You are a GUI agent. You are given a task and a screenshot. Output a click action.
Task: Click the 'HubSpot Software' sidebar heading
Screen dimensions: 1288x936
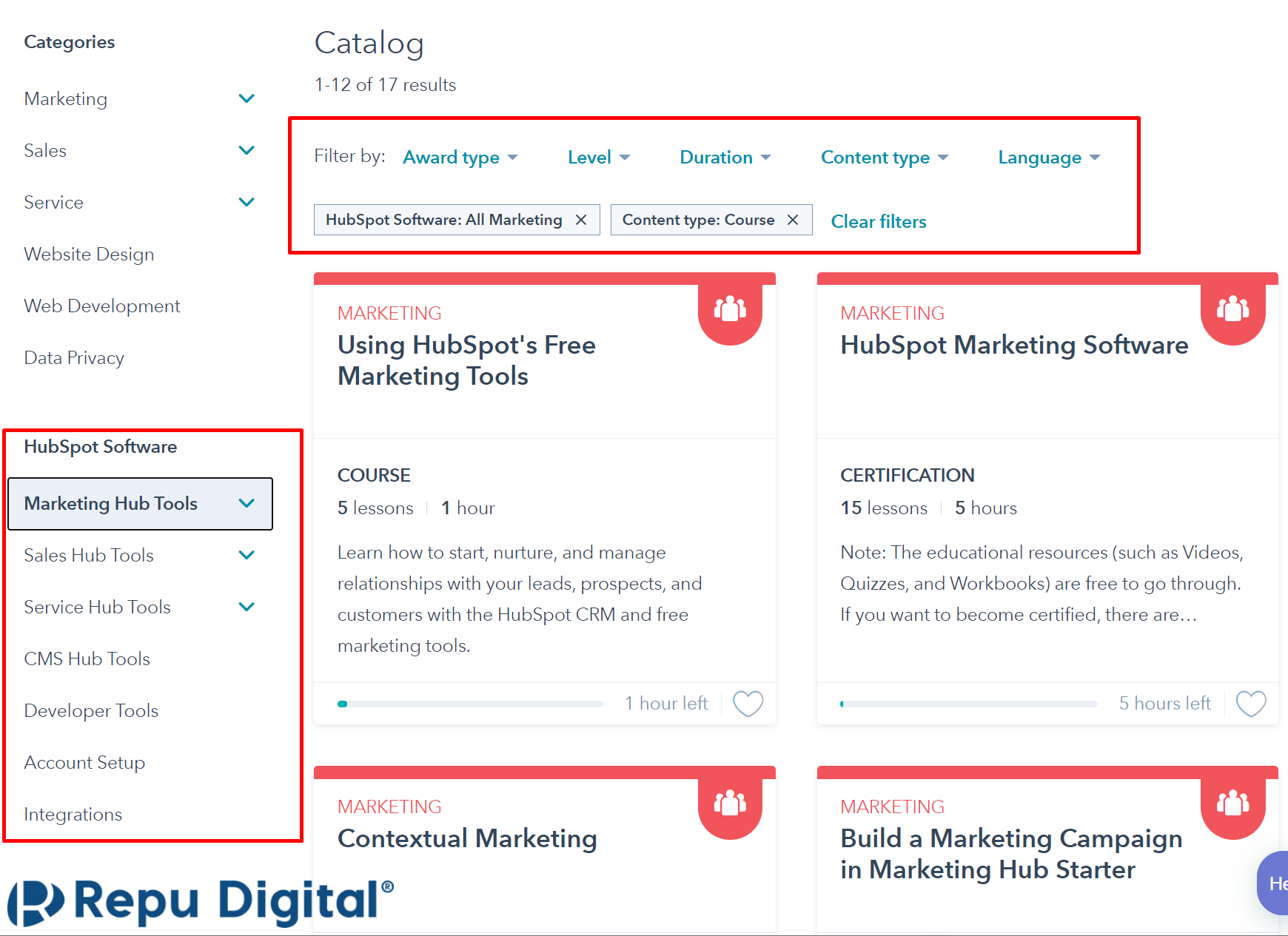(101, 447)
